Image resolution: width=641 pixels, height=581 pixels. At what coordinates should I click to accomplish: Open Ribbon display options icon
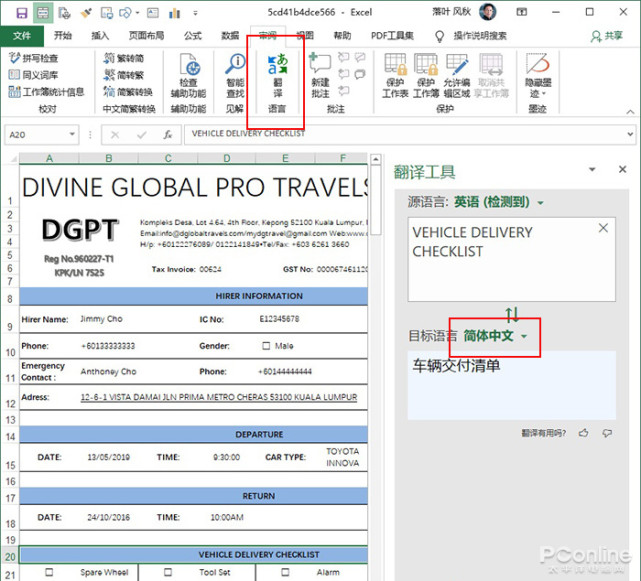522,12
